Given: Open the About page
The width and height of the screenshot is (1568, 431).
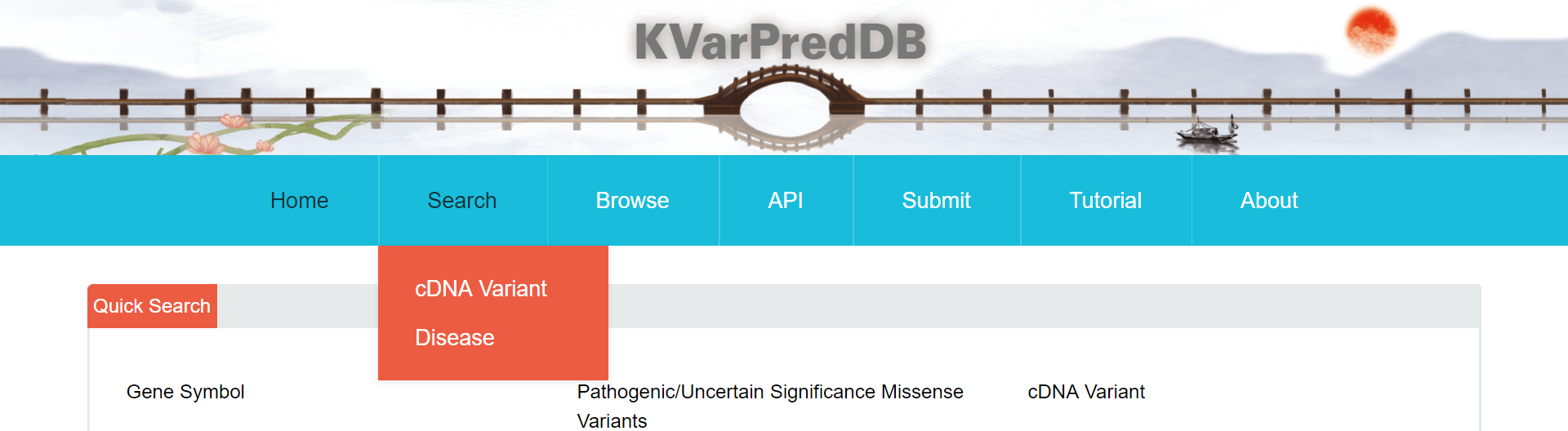Looking at the screenshot, I should pos(1269,201).
